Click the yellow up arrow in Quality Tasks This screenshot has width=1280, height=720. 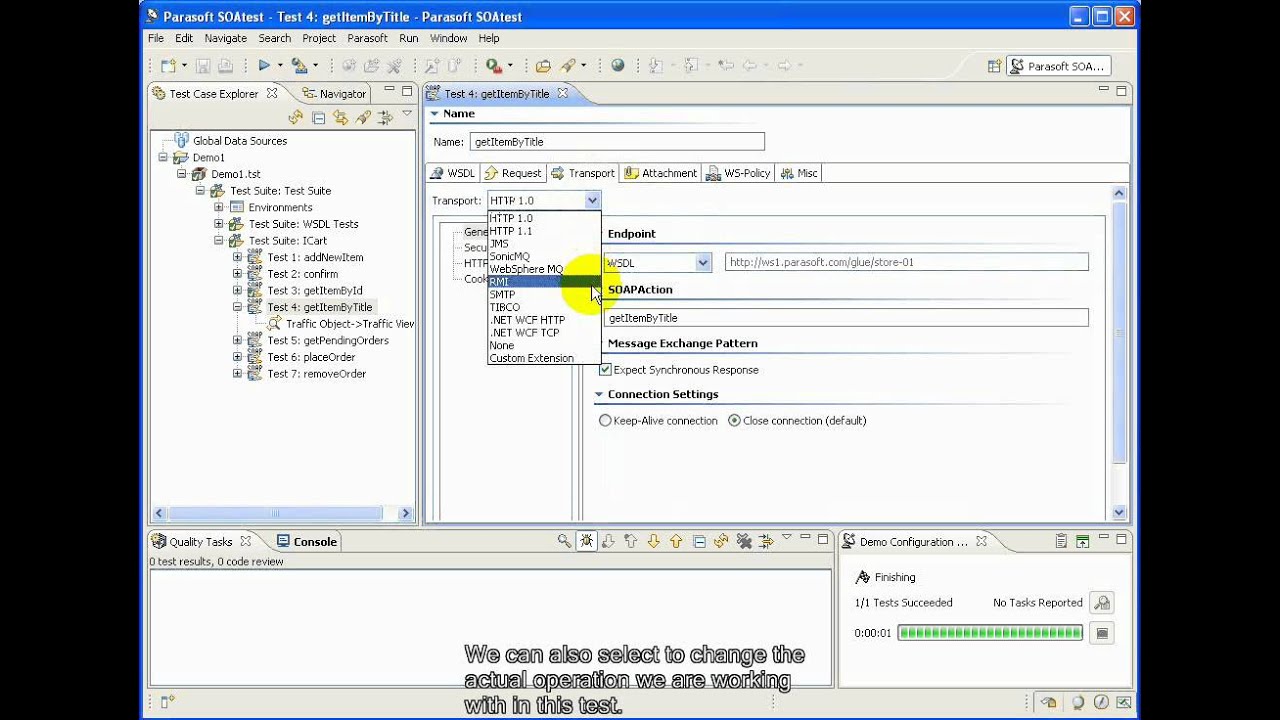[x=676, y=541]
